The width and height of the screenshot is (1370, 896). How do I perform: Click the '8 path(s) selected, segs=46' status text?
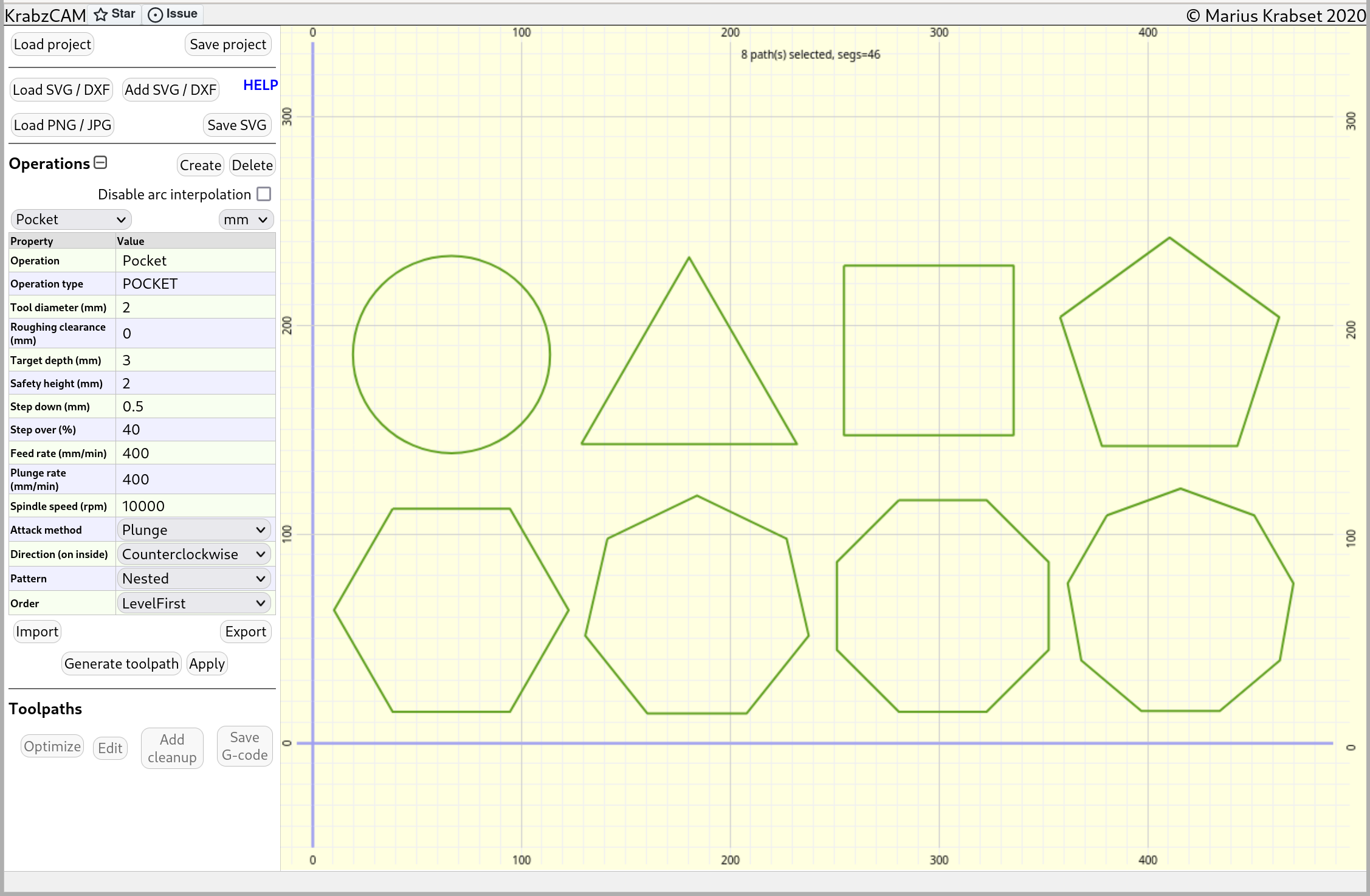pos(810,55)
